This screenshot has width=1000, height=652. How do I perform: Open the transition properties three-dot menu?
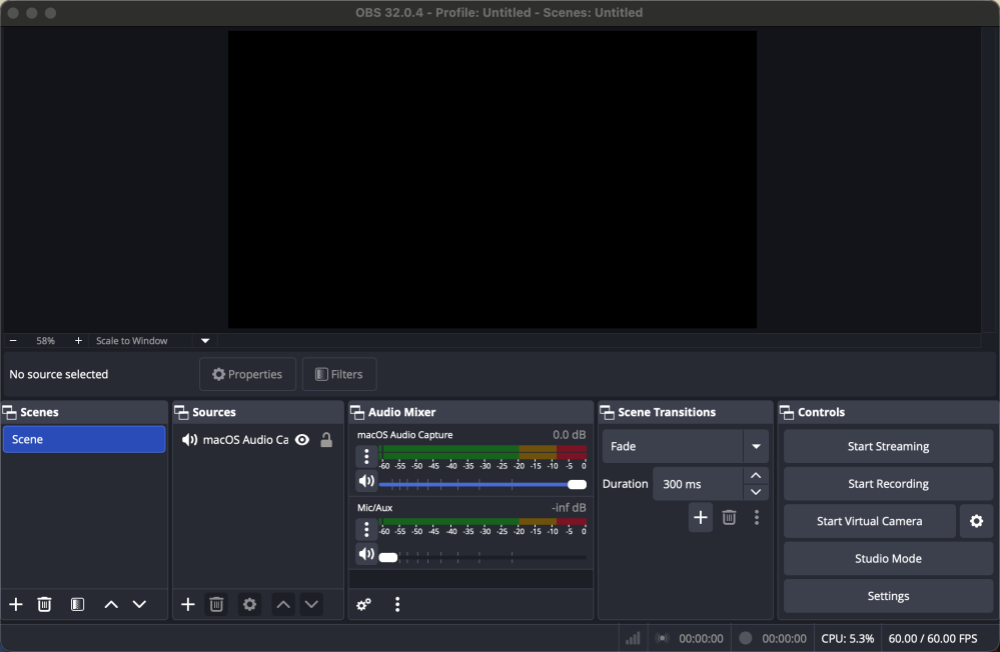click(x=757, y=517)
